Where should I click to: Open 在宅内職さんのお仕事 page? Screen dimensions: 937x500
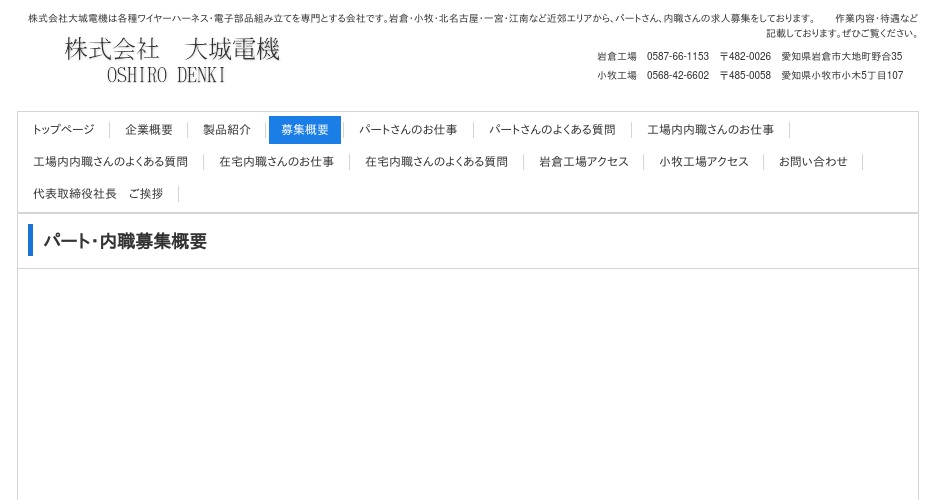(x=276, y=162)
